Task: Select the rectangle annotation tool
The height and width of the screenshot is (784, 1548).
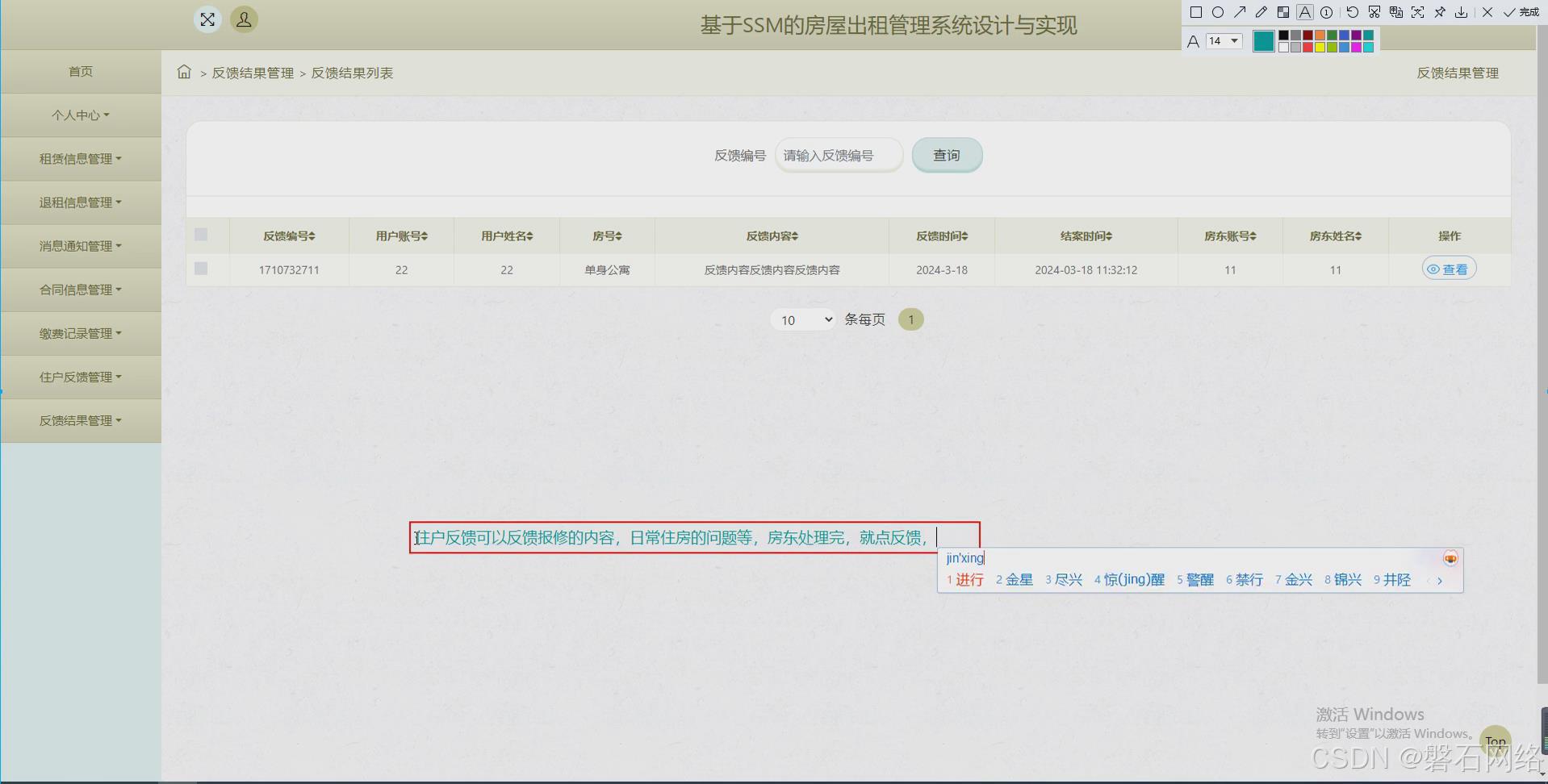Action: click(1196, 12)
